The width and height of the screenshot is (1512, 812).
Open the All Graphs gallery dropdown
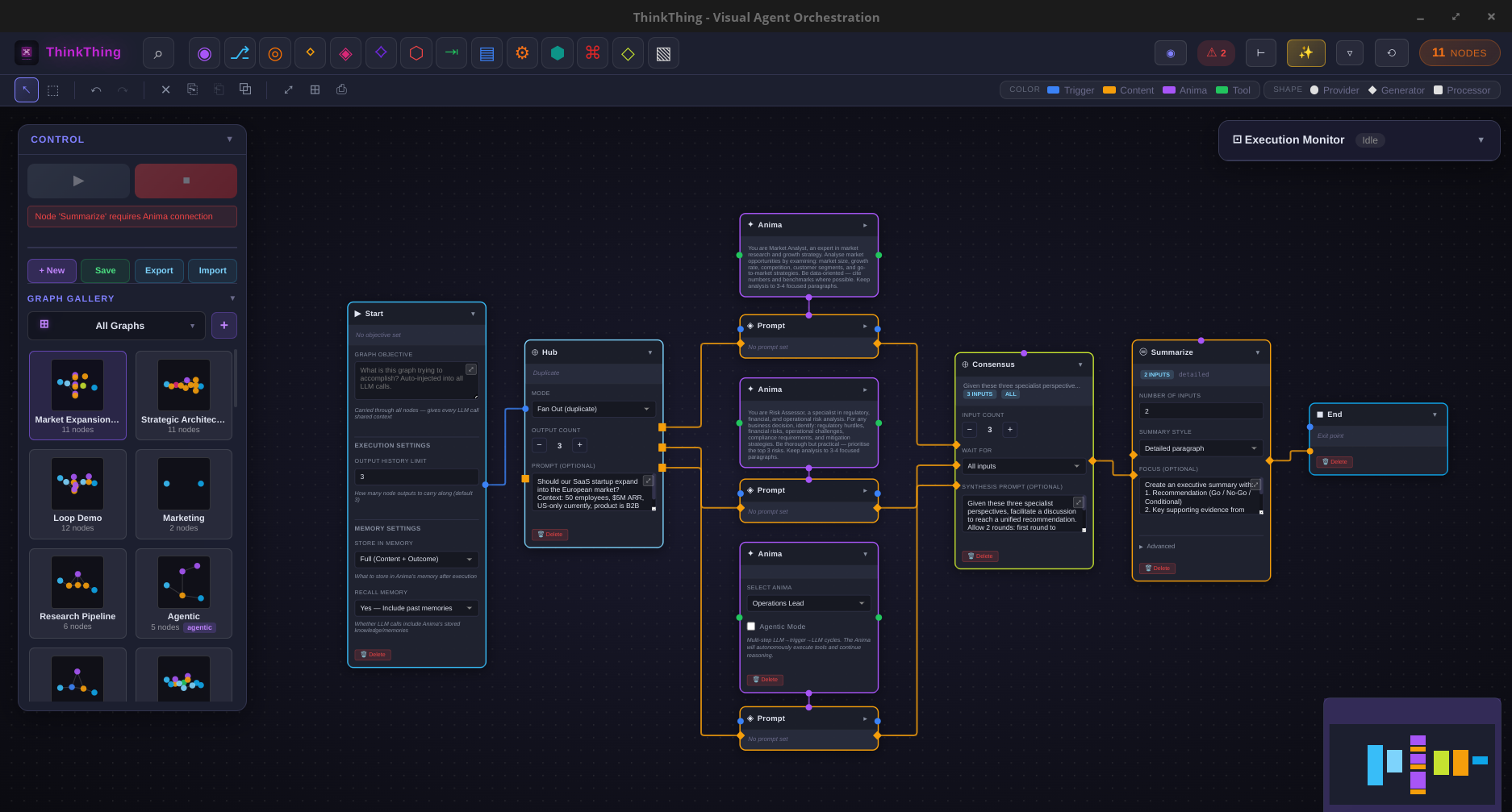[x=116, y=326]
